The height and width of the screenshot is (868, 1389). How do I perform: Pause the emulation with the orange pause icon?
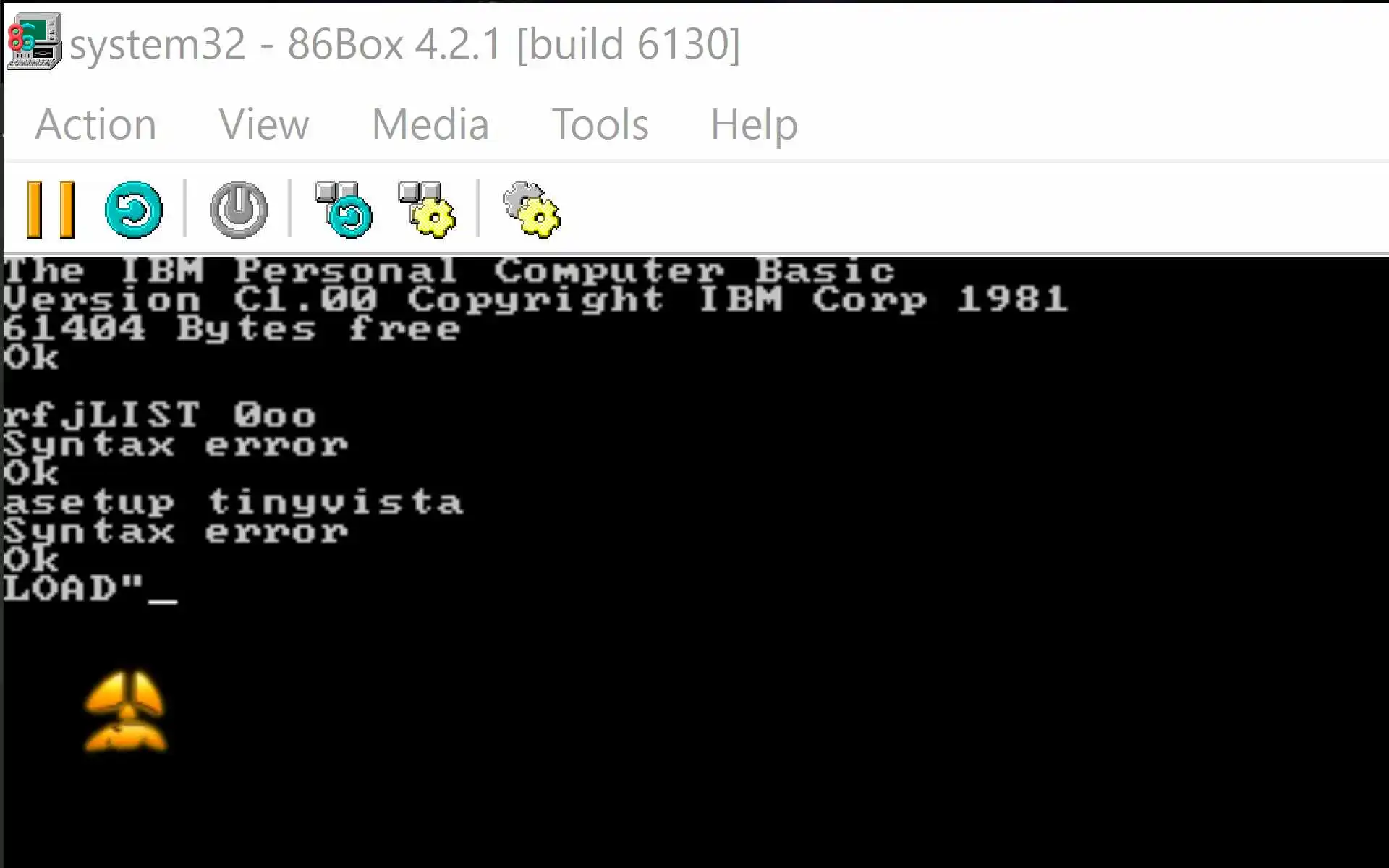pos(51,210)
